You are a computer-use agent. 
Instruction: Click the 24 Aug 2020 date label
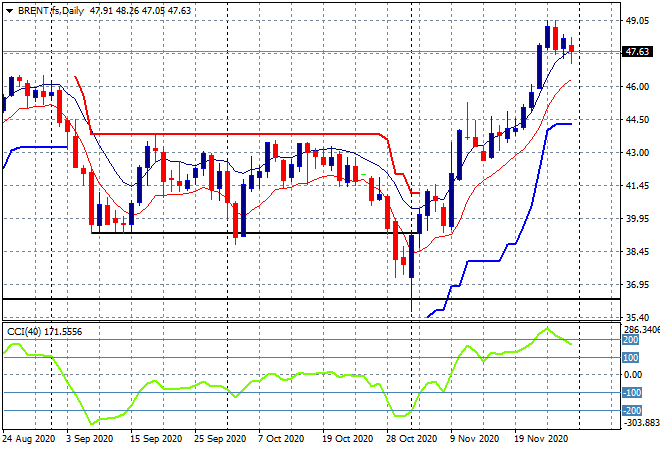pos(29,439)
